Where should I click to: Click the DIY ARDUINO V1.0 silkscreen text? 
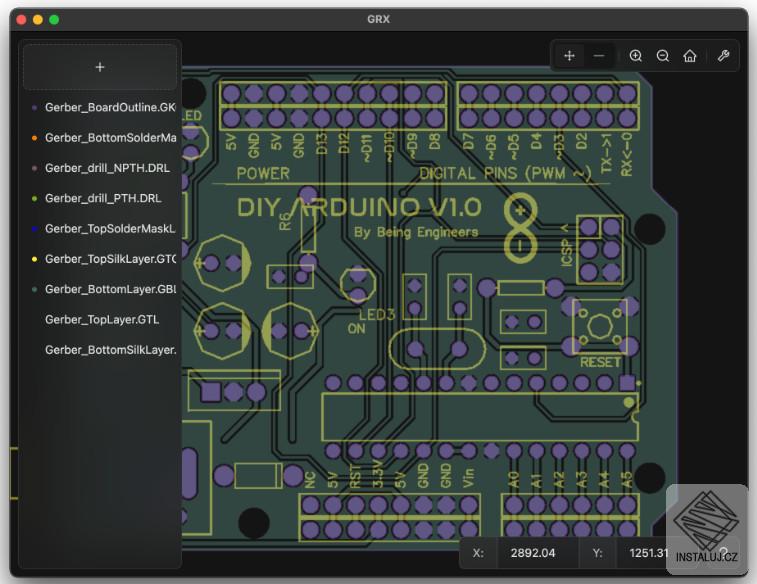tap(359, 208)
